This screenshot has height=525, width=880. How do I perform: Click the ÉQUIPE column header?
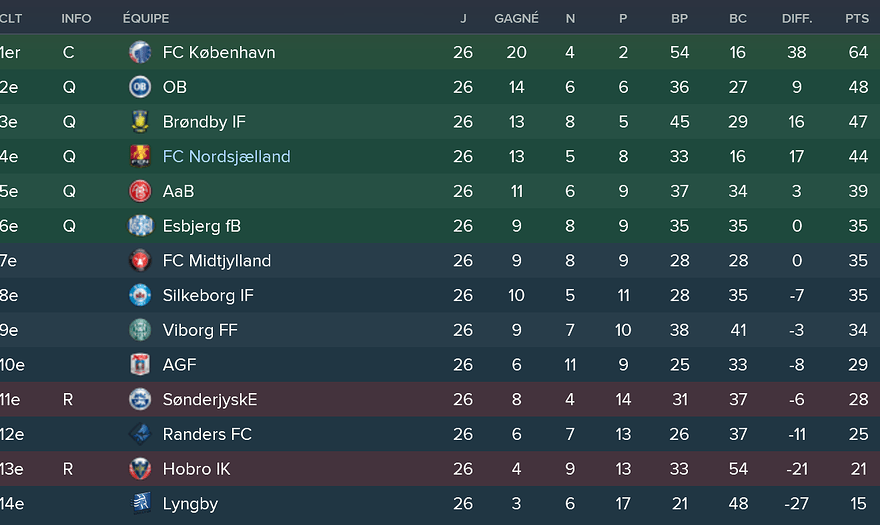click(x=146, y=18)
